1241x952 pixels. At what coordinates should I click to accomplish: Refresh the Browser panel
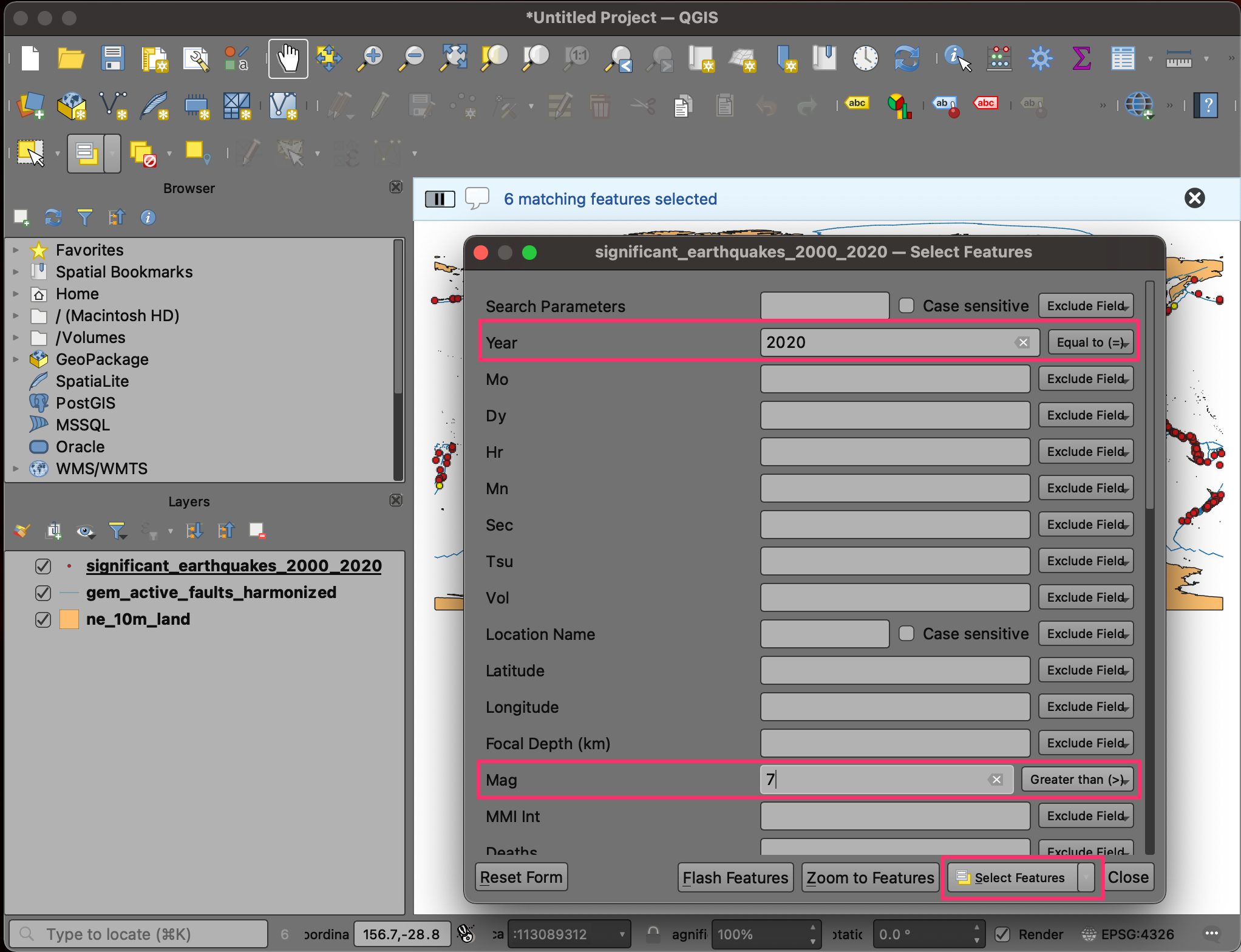(53, 217)
